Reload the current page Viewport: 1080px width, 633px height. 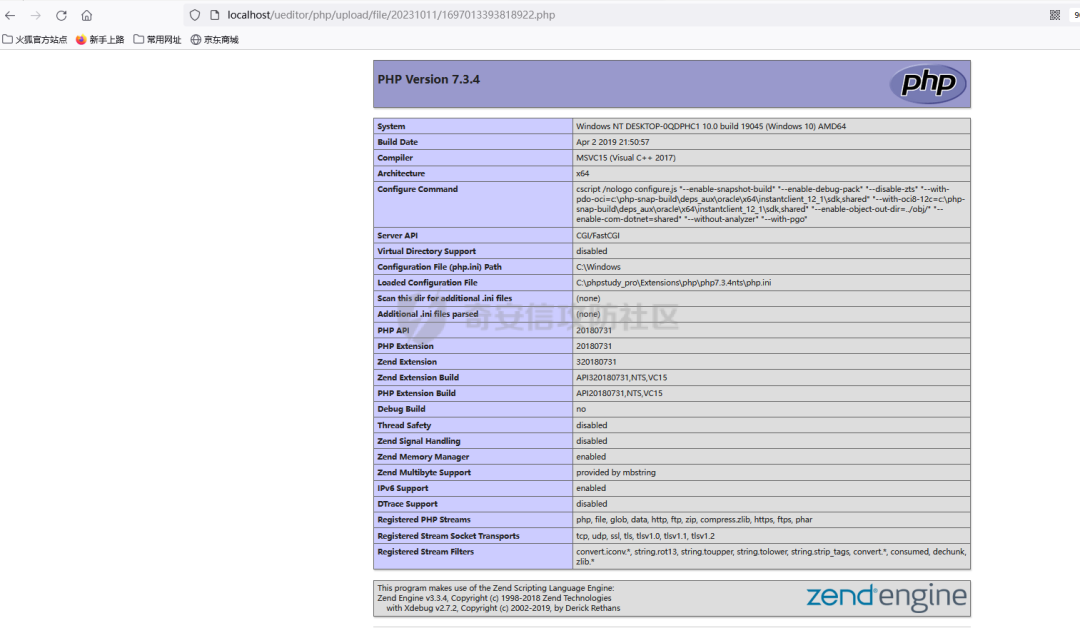click(61, 15)
